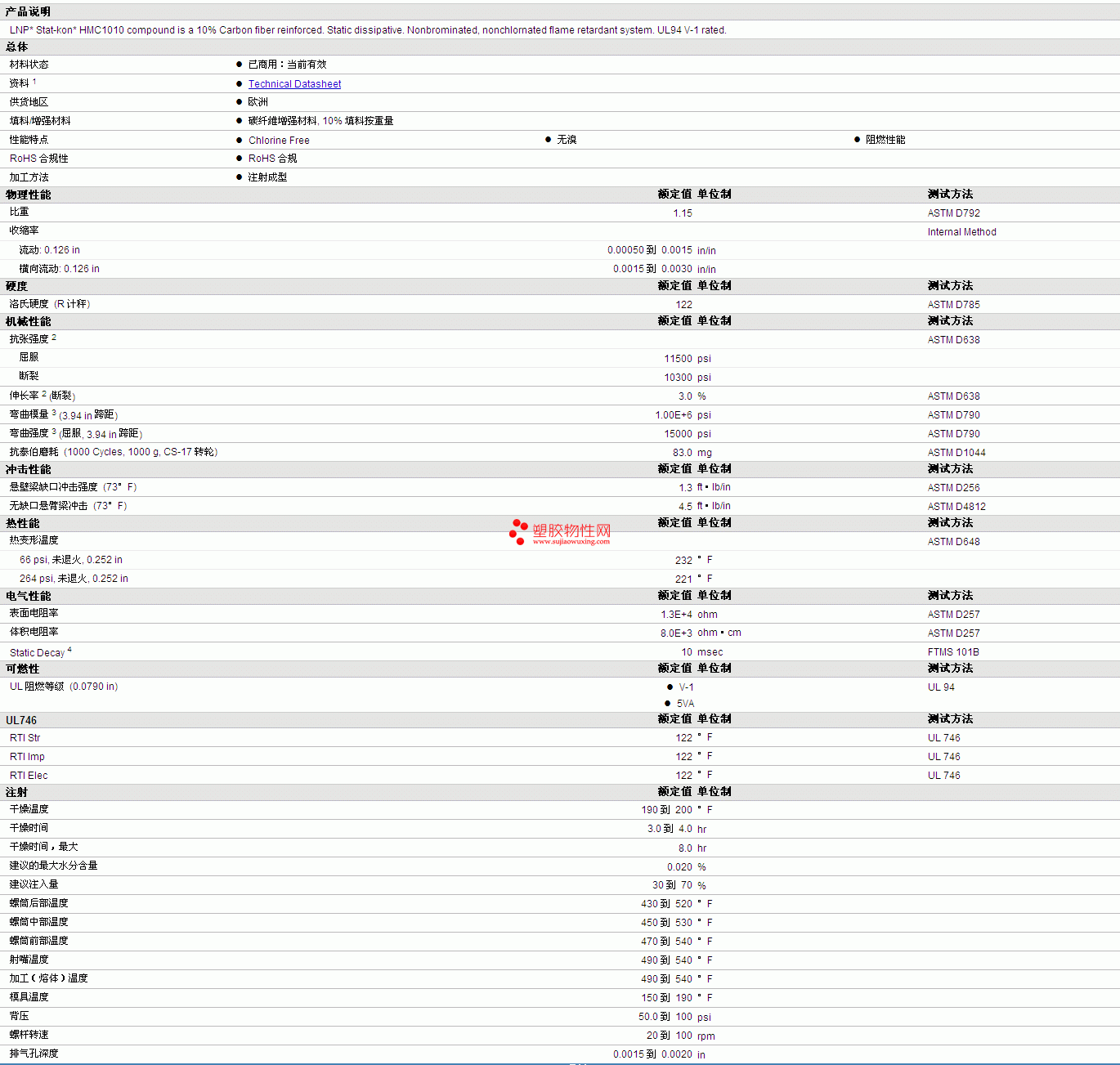The image size is (1120, 1065).
Task: Select the RTI Imp row label
Action: [x=27, y=757]
